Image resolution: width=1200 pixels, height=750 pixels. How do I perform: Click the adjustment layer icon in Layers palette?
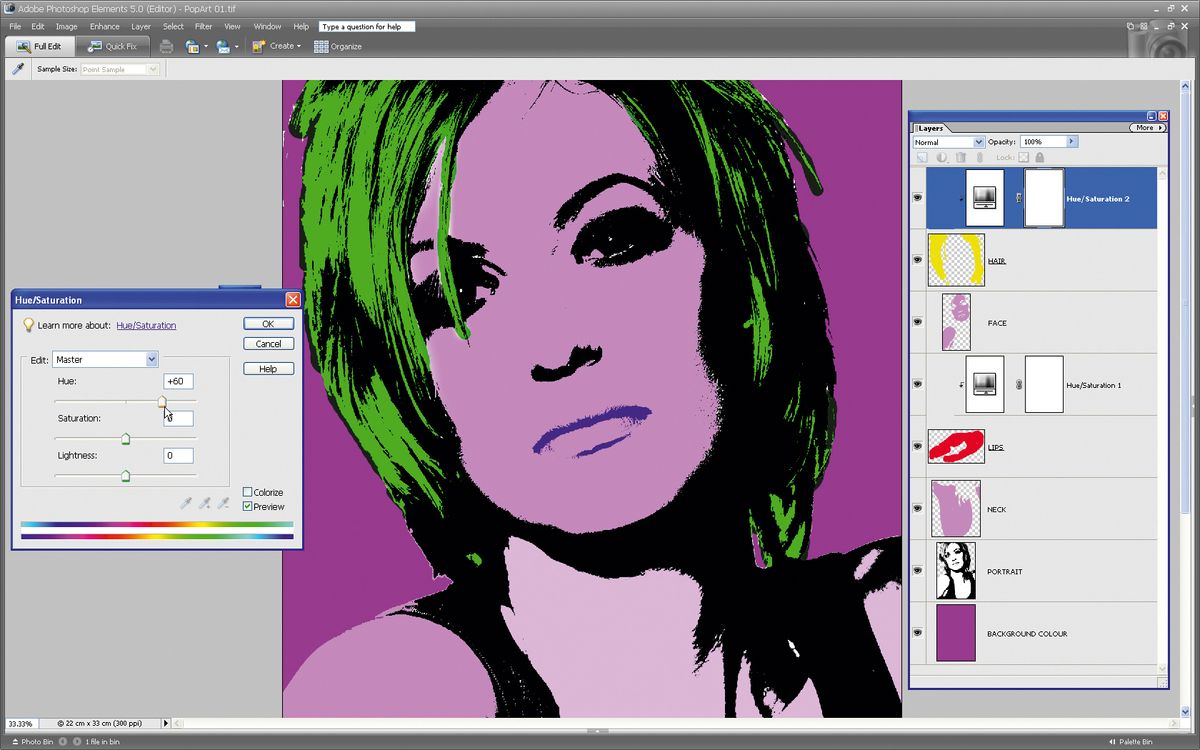[x=942, y=157]
